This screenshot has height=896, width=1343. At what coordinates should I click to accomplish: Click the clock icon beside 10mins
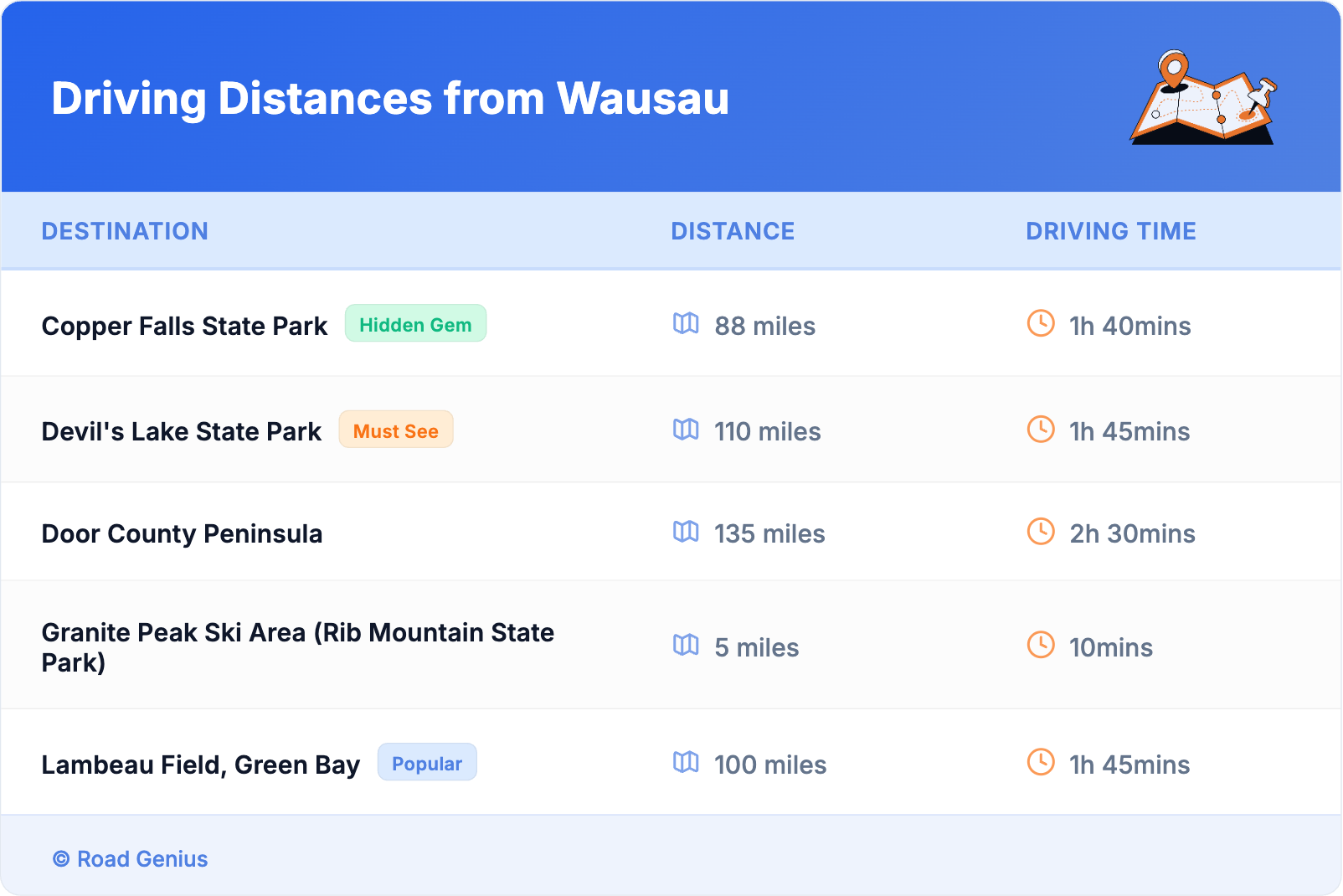(1041, 645)
